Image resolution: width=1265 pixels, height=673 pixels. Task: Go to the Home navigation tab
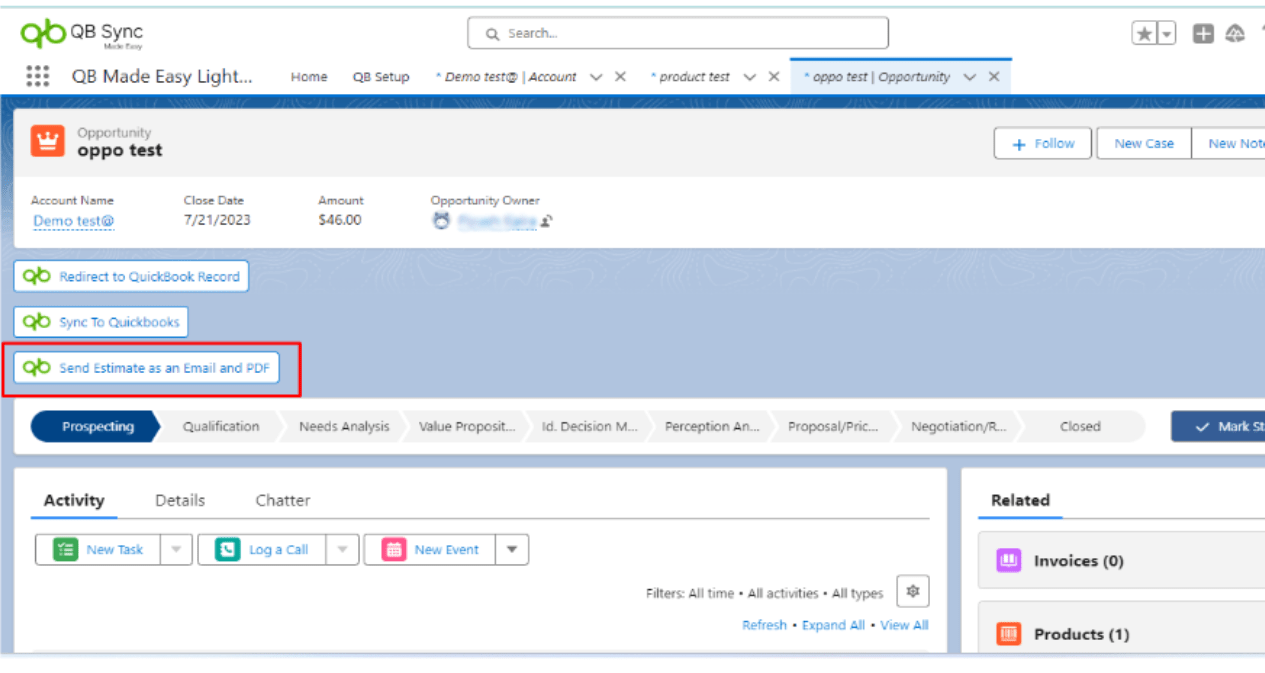tap(309, 77)
